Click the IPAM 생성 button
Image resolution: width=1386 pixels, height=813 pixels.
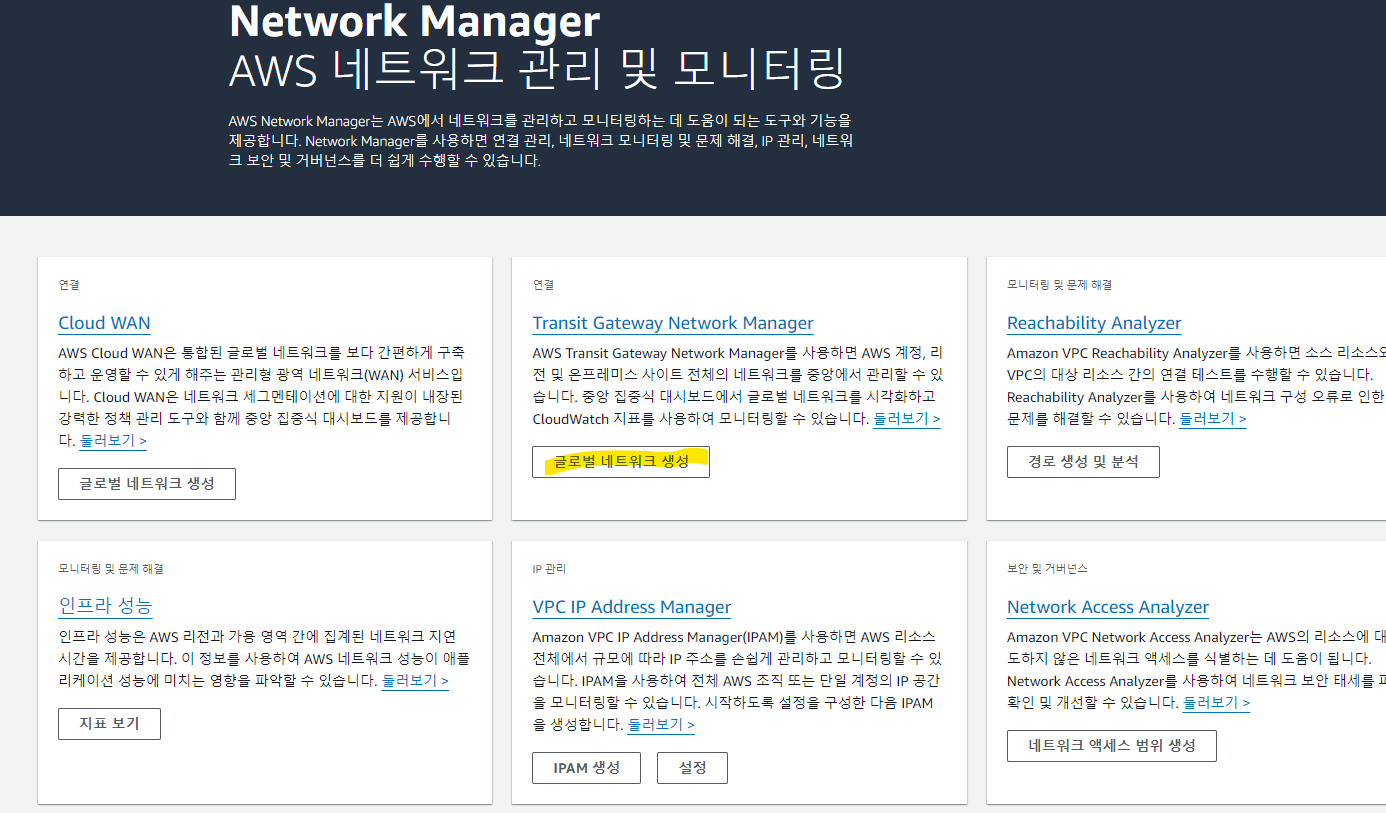[587, 767]
